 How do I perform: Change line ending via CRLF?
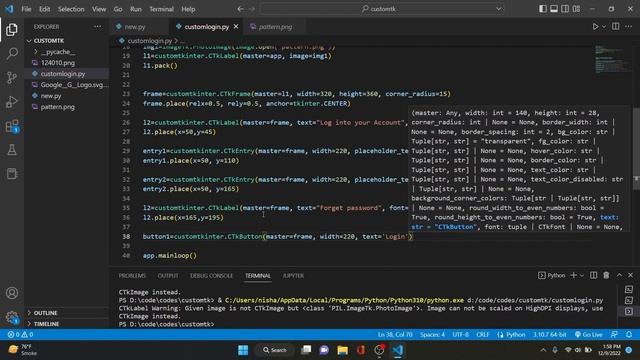(x=482, y=335)
